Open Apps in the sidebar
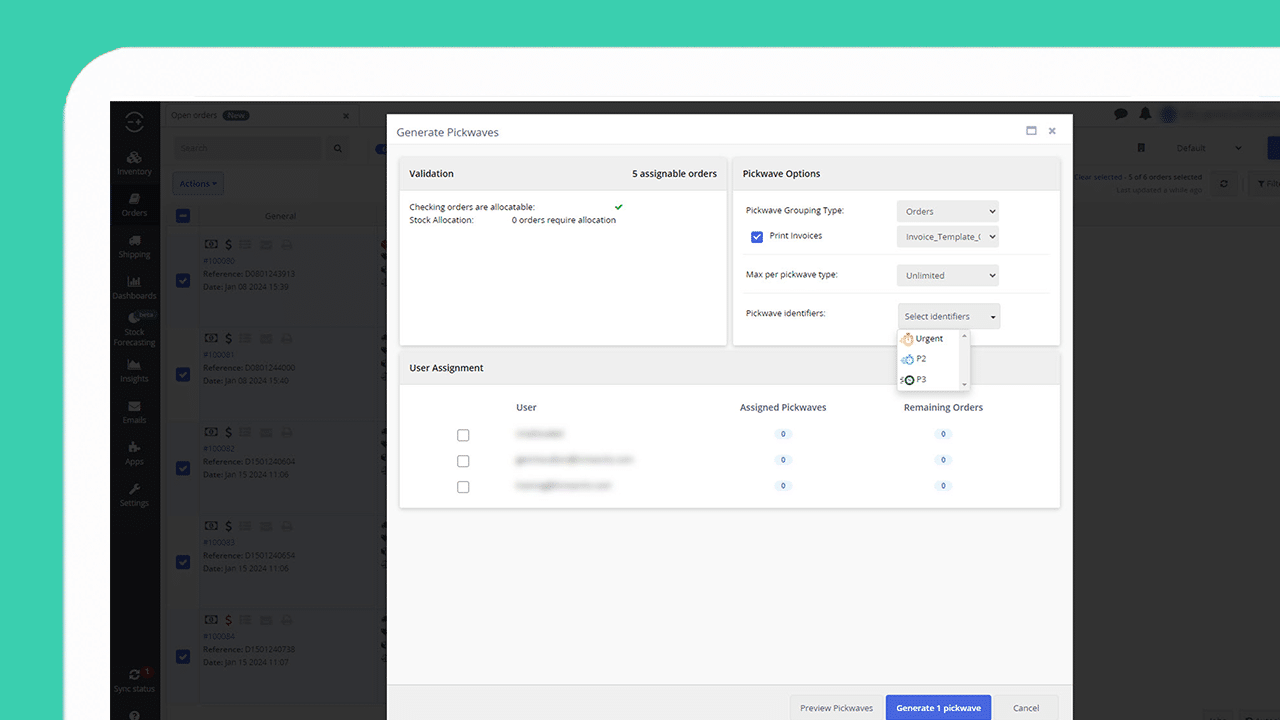Viewport: 1280px width, 720px height. 134,453
